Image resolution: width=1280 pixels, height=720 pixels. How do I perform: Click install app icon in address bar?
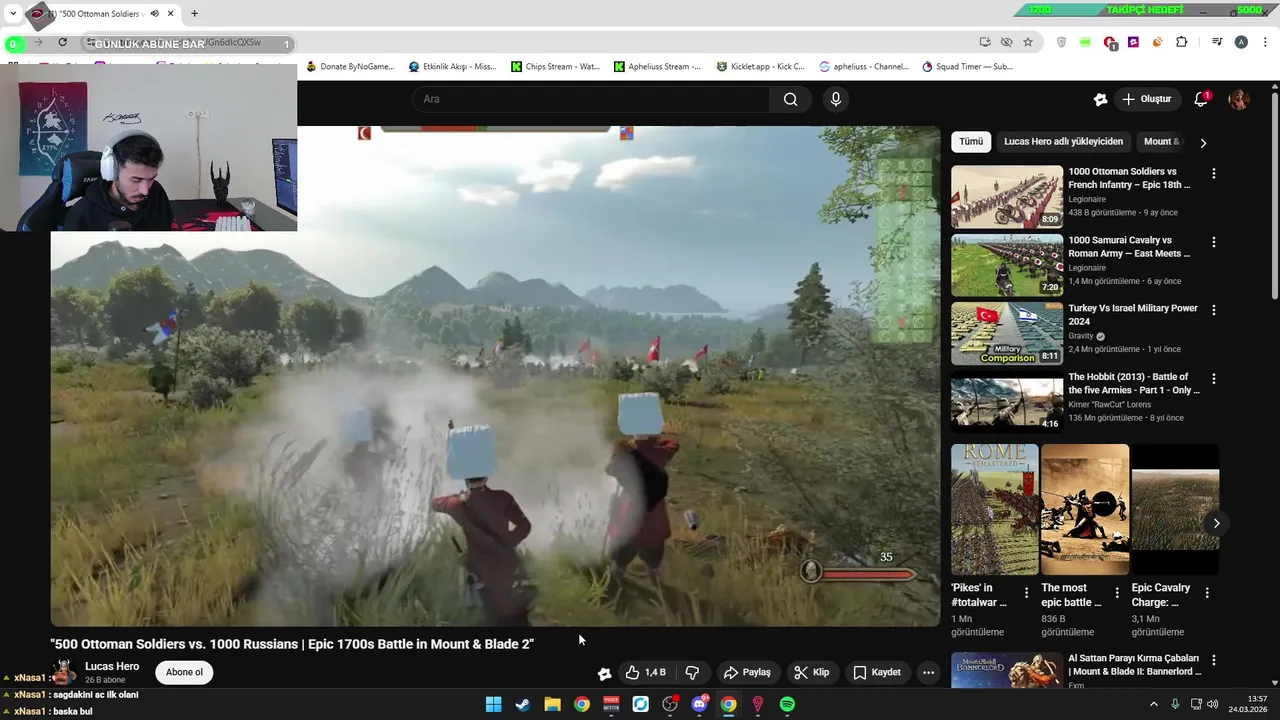985,42
